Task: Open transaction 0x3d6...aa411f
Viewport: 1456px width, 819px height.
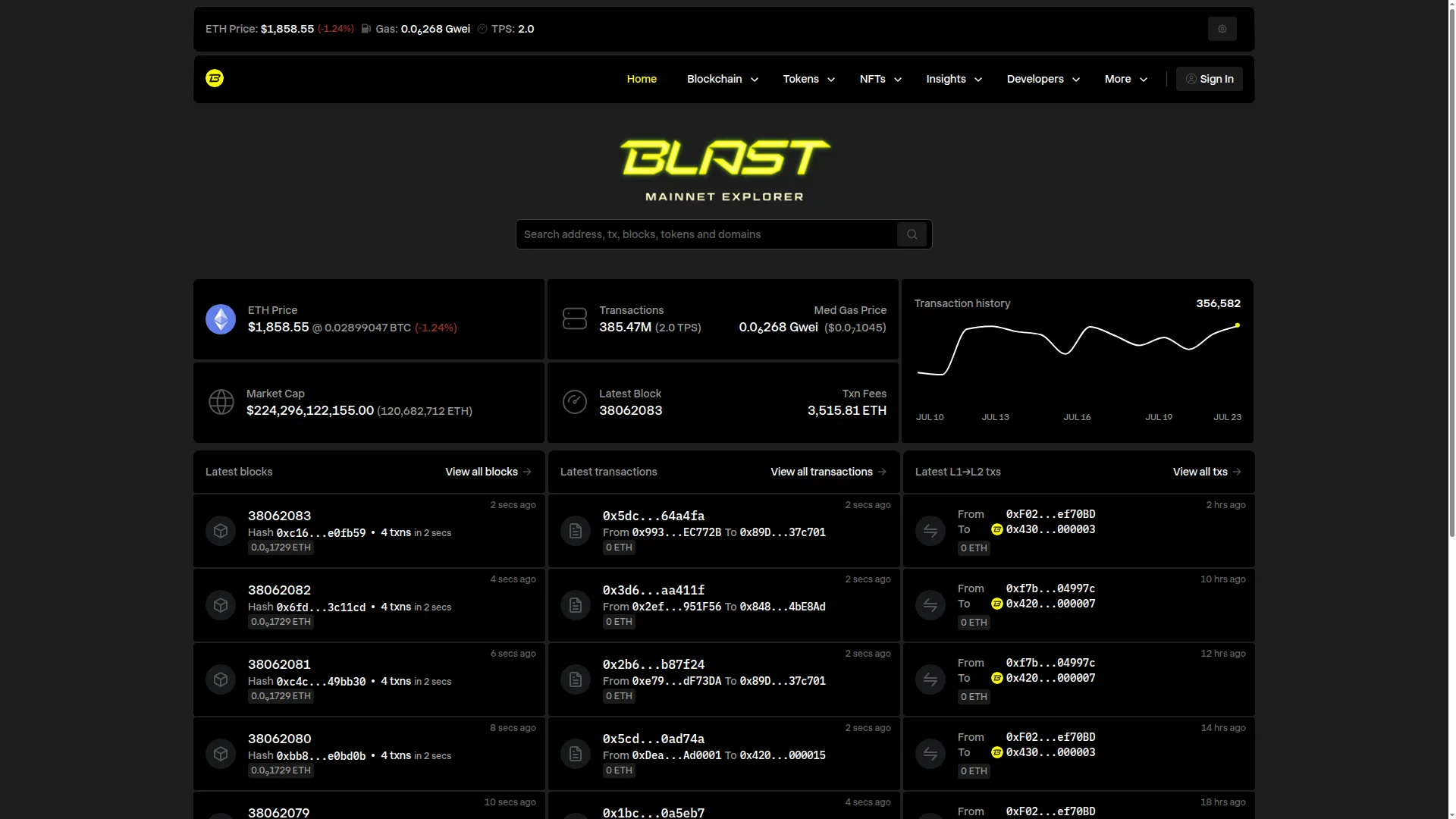Action: coord(653,590)
